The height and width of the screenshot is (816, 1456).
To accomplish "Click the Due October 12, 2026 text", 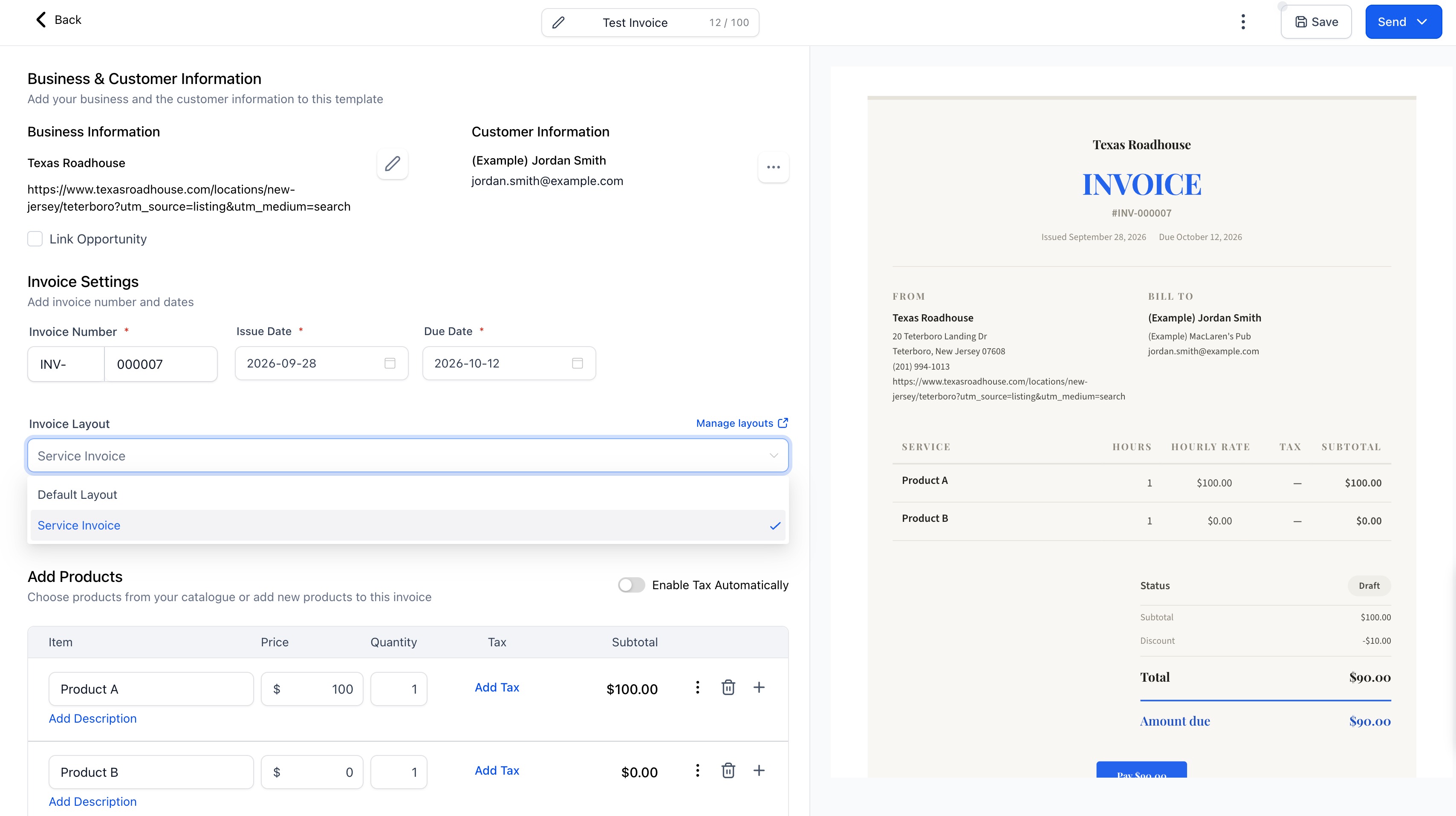I will tap(1200, 237).
